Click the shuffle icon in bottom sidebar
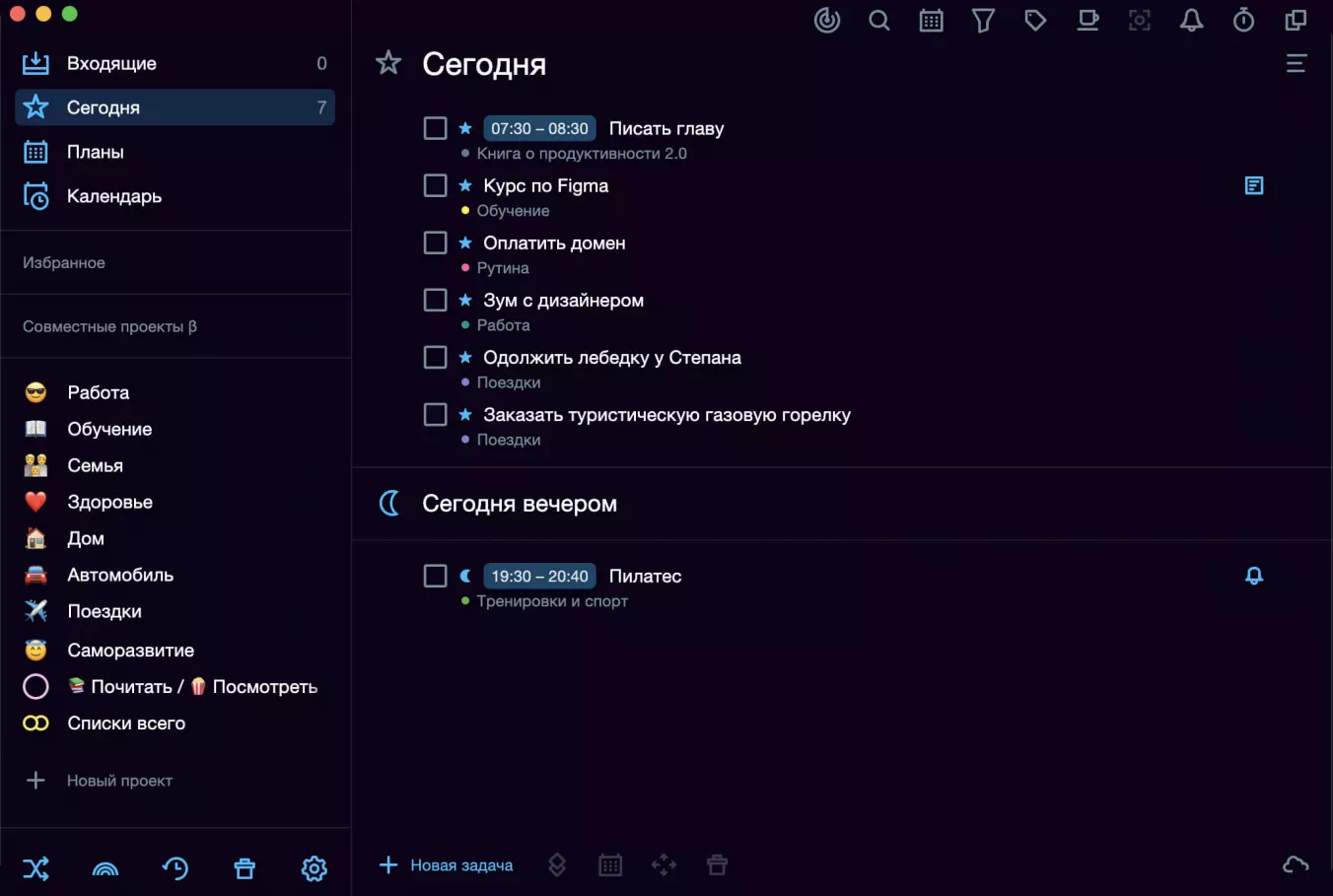The image size is (1333, 896). click(35, 868)
